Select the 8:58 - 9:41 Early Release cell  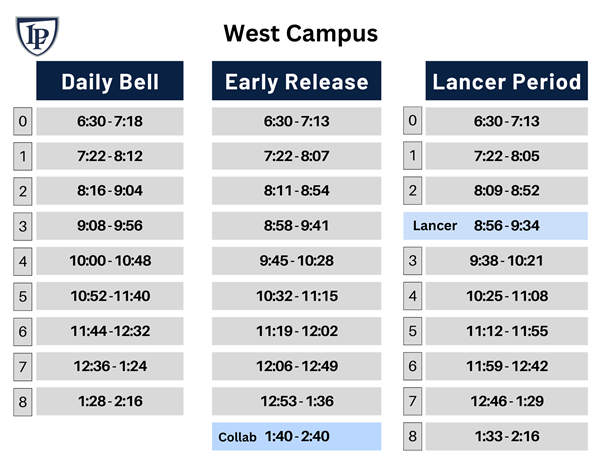point(297,226)
